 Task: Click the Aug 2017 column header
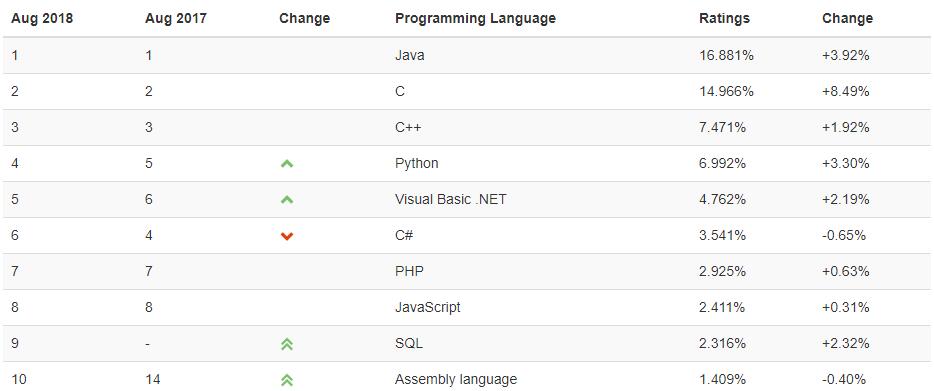(x=176, y=18)
